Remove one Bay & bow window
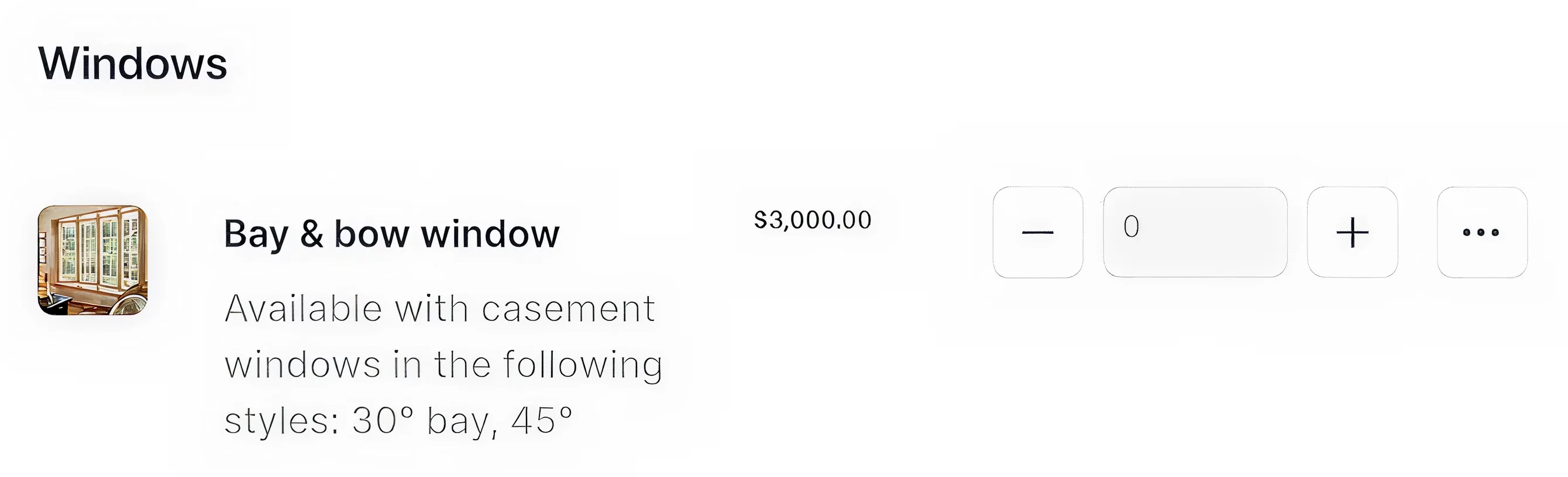The image size is (1568, 477). click(1037, 233)
